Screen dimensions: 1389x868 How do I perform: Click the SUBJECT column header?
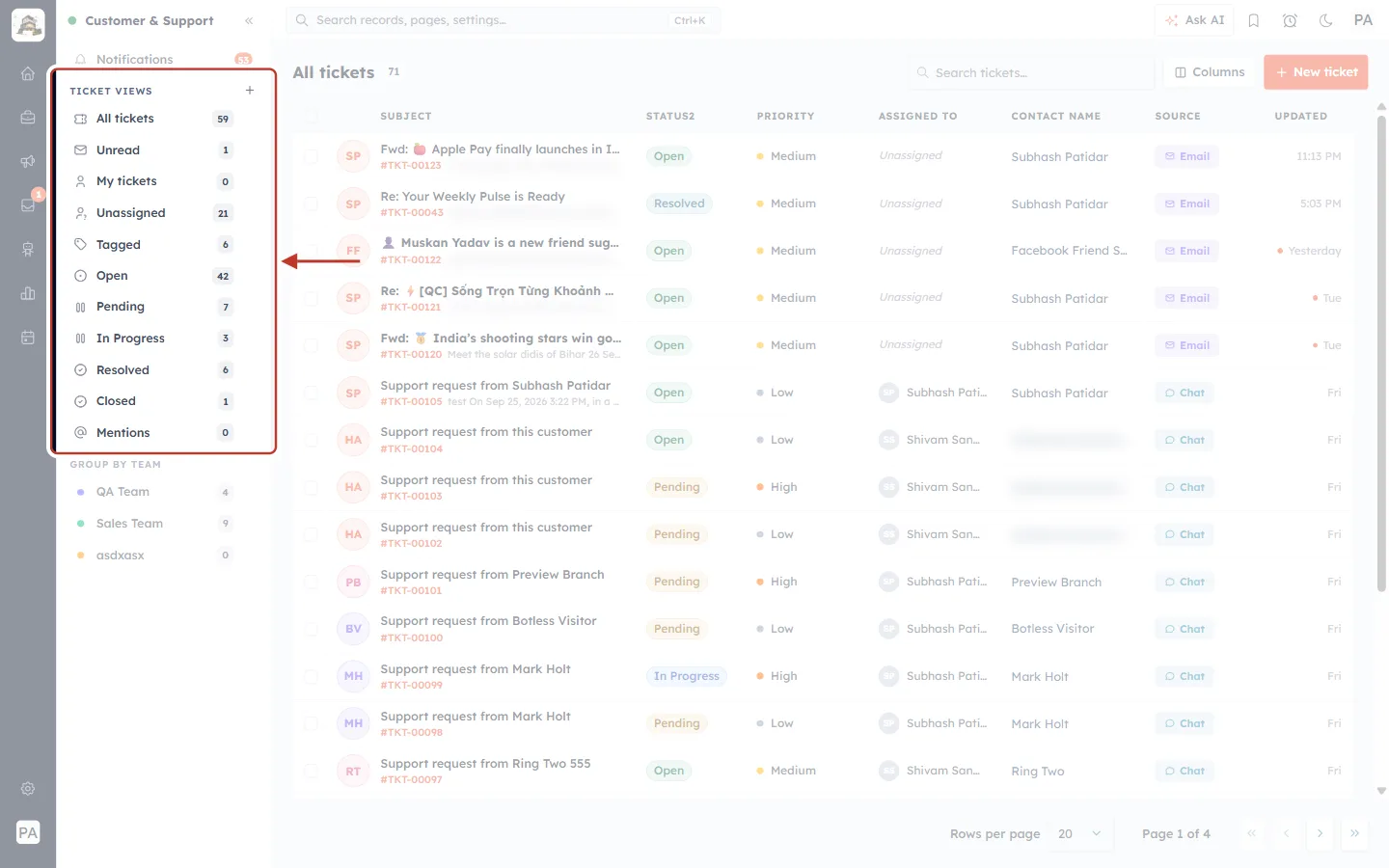click(x=406, y=116)
